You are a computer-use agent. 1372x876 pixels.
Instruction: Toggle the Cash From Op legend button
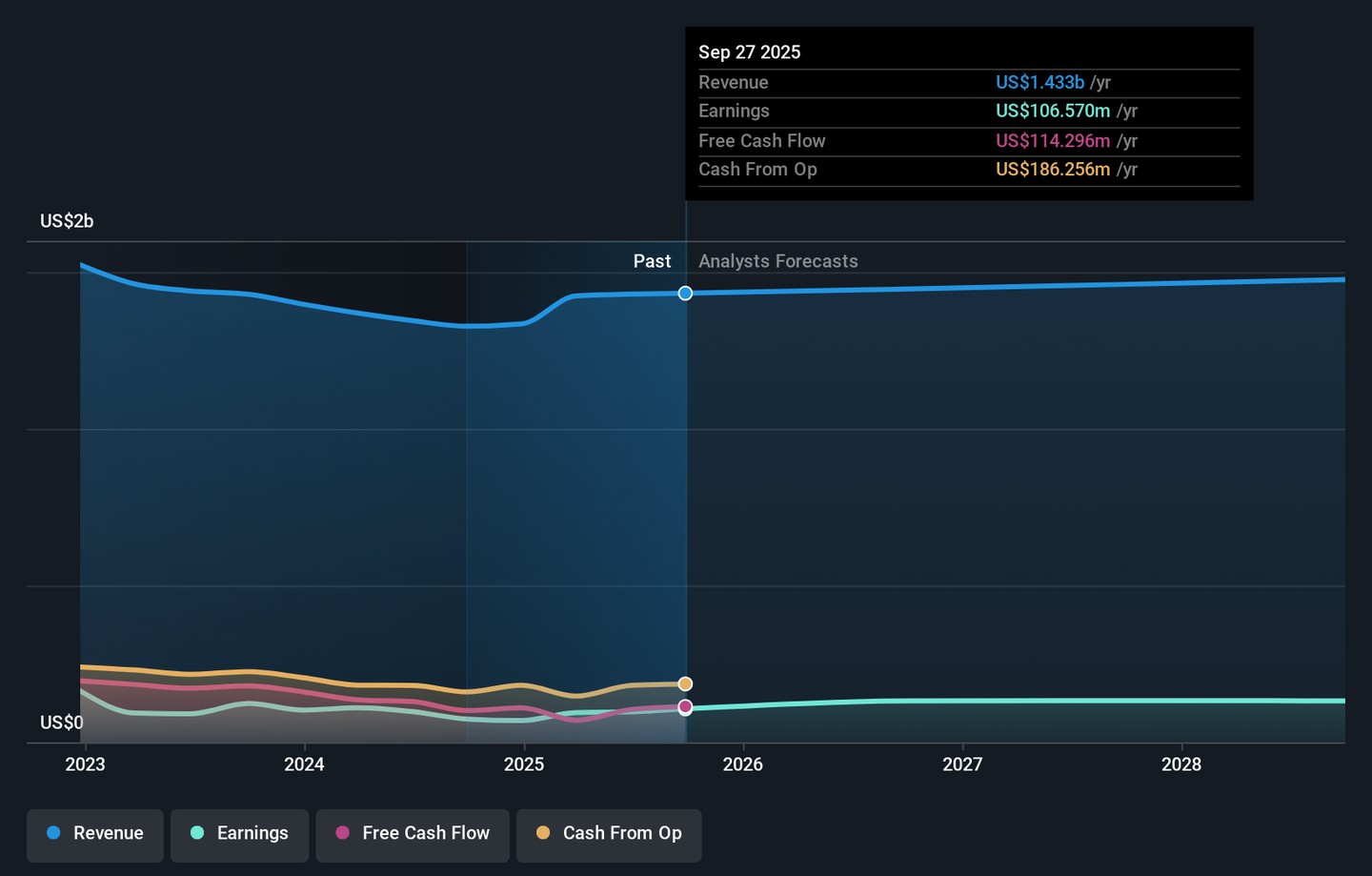click(609, 834)
